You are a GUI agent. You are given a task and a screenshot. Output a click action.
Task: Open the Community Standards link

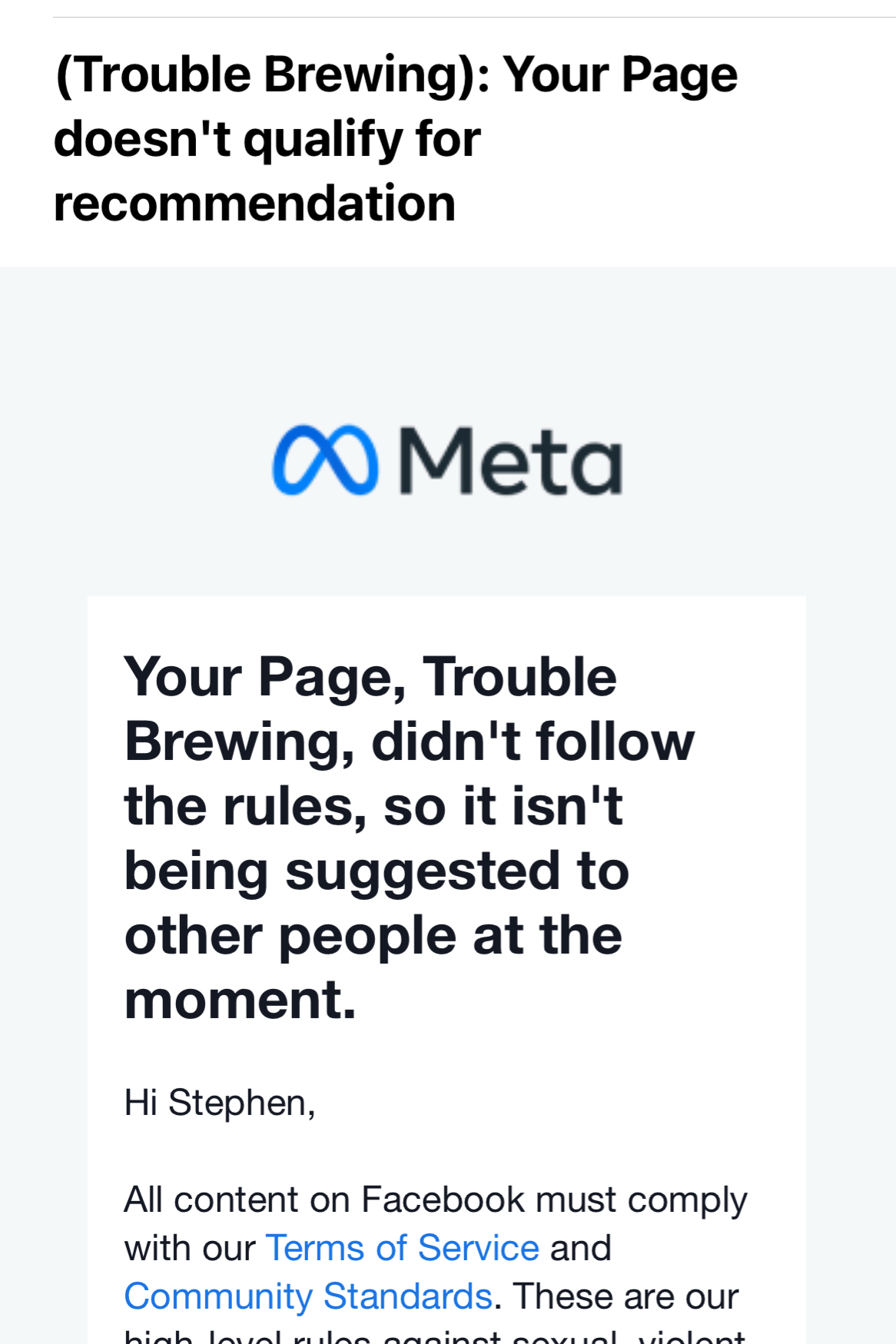pos(308,1296)
